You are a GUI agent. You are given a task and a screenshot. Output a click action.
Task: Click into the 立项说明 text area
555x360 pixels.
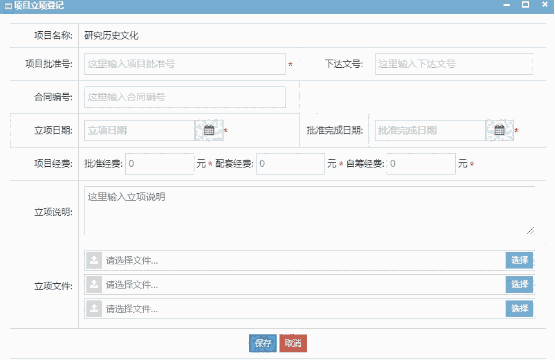309,211
